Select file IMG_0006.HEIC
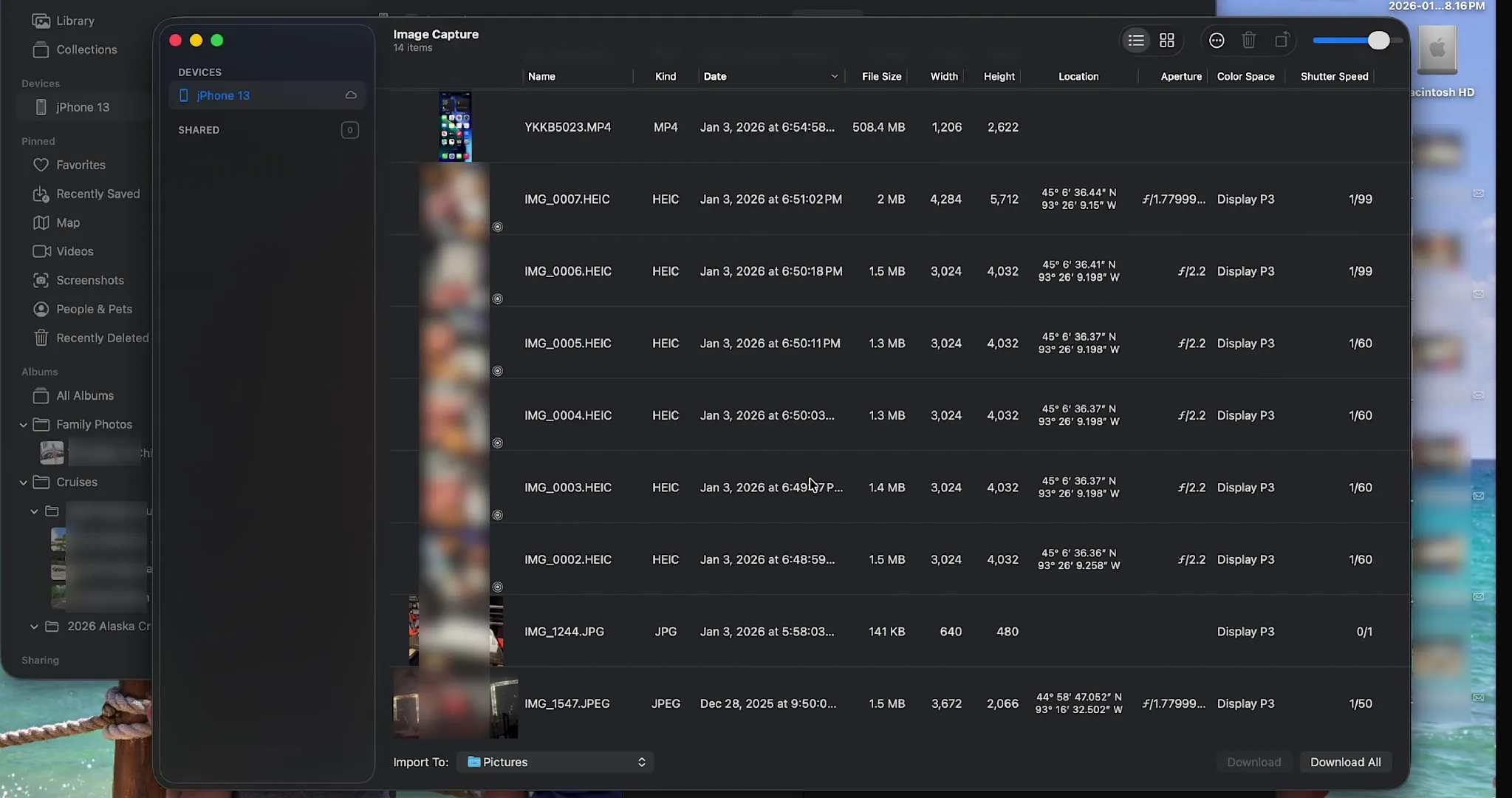Viewport: 1512px width, 798px height. pyautogui.click(x=567, y=271)
